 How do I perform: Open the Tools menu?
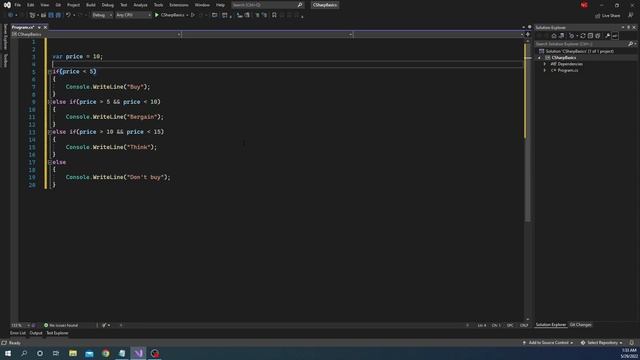point(158,5)
